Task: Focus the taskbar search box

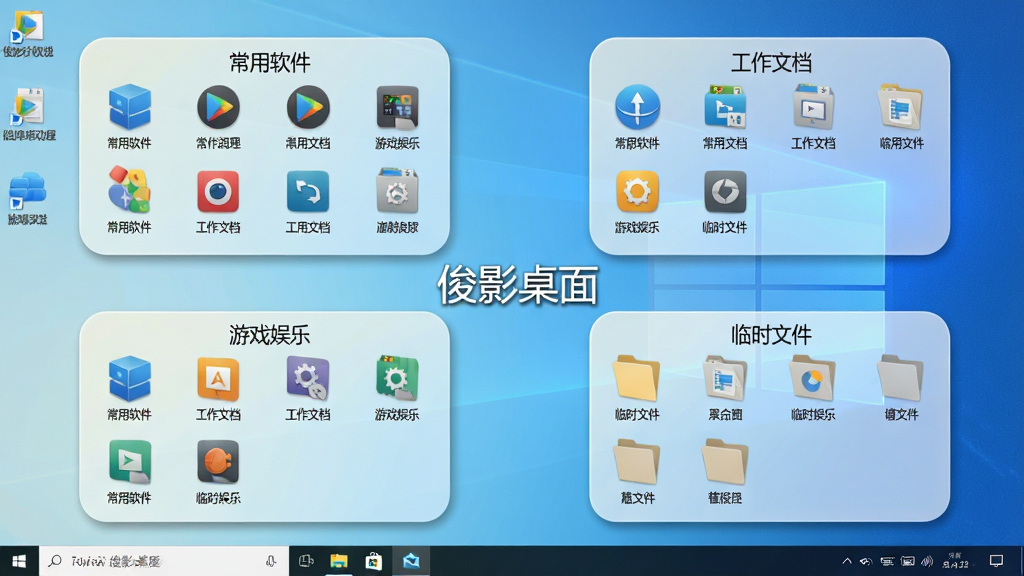Action: point(164,561)
